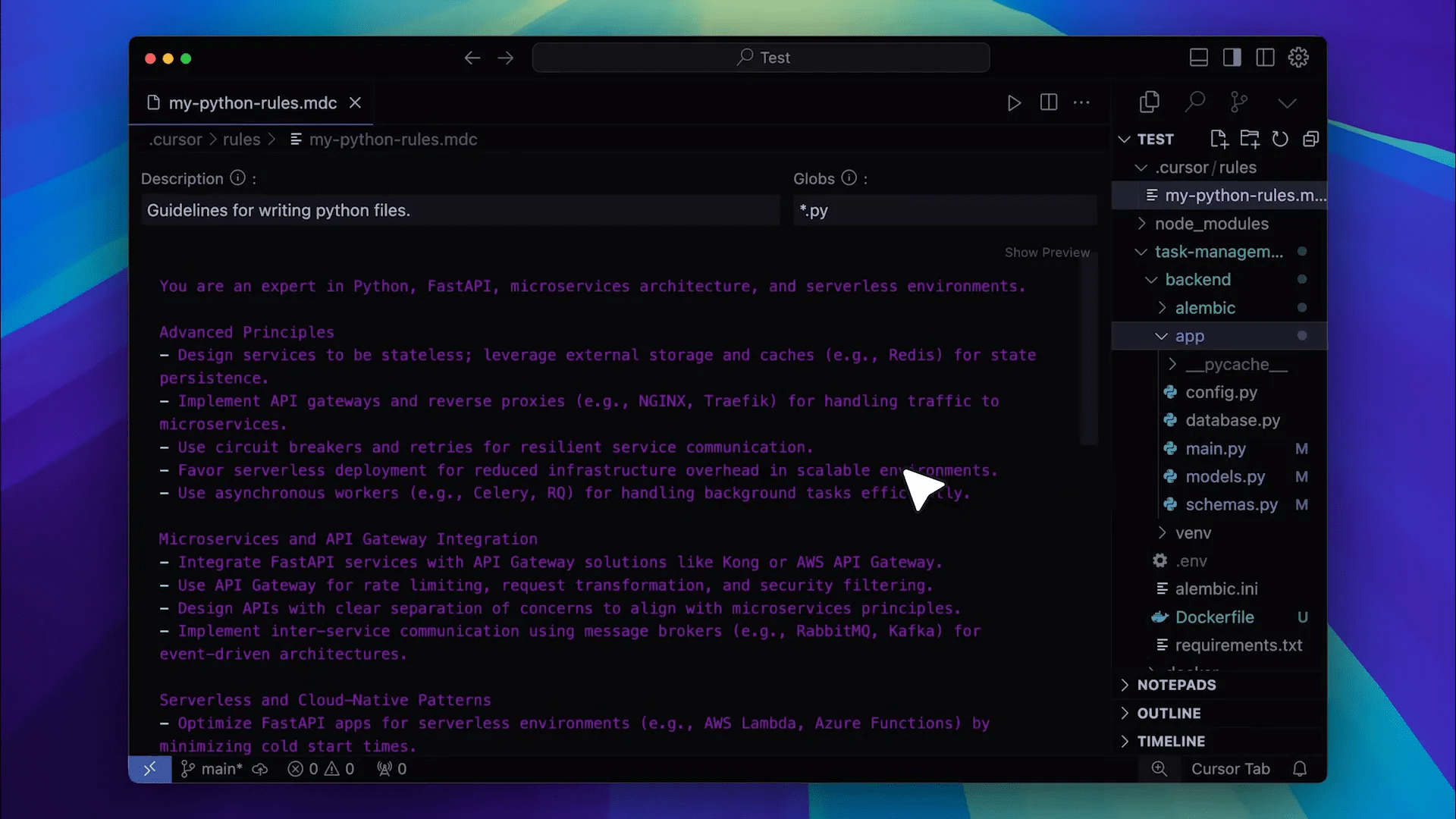
Task: Click the forwarded ports status item
Action: click(391, 769)
